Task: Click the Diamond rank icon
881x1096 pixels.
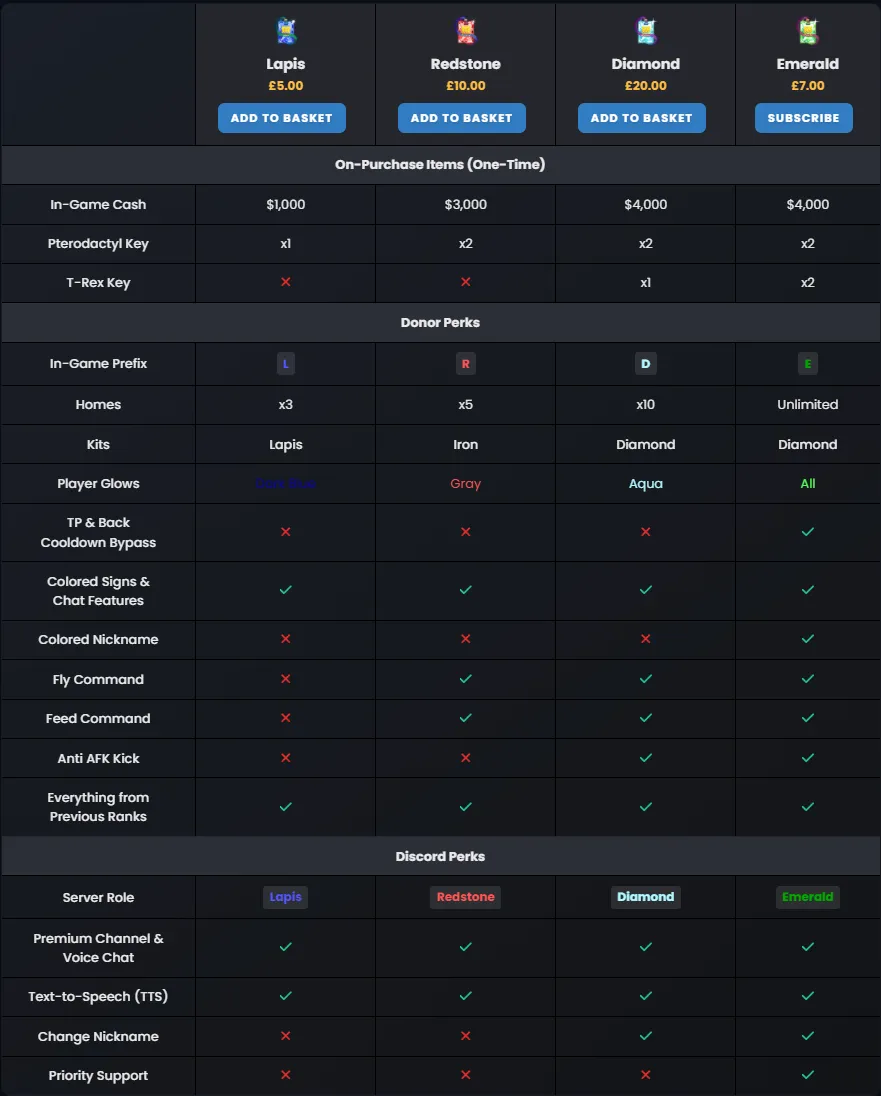Action: click(x=646, y=32)
